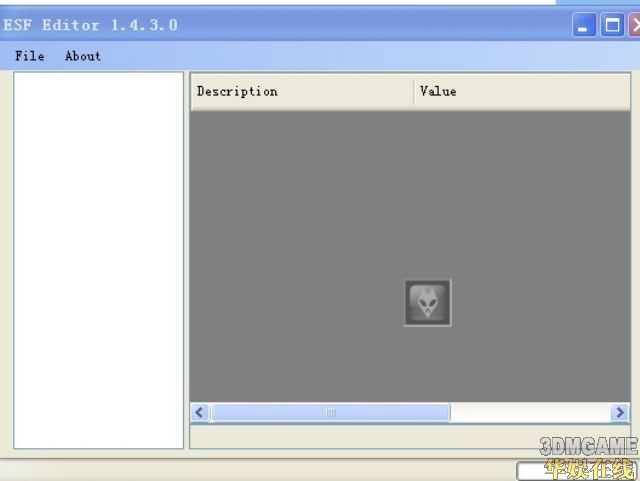Viewport: 640px width, 481px height.
Task: Click the ESF Editor 1.4.3.0 title bar
Action: 300,25
